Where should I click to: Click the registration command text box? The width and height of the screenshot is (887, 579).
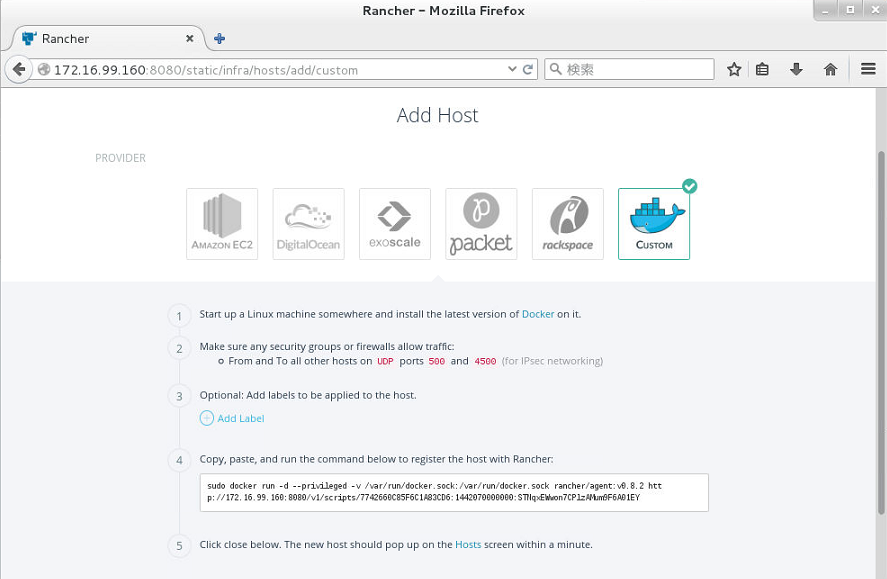pyautogui.click(x=454, y=492)
